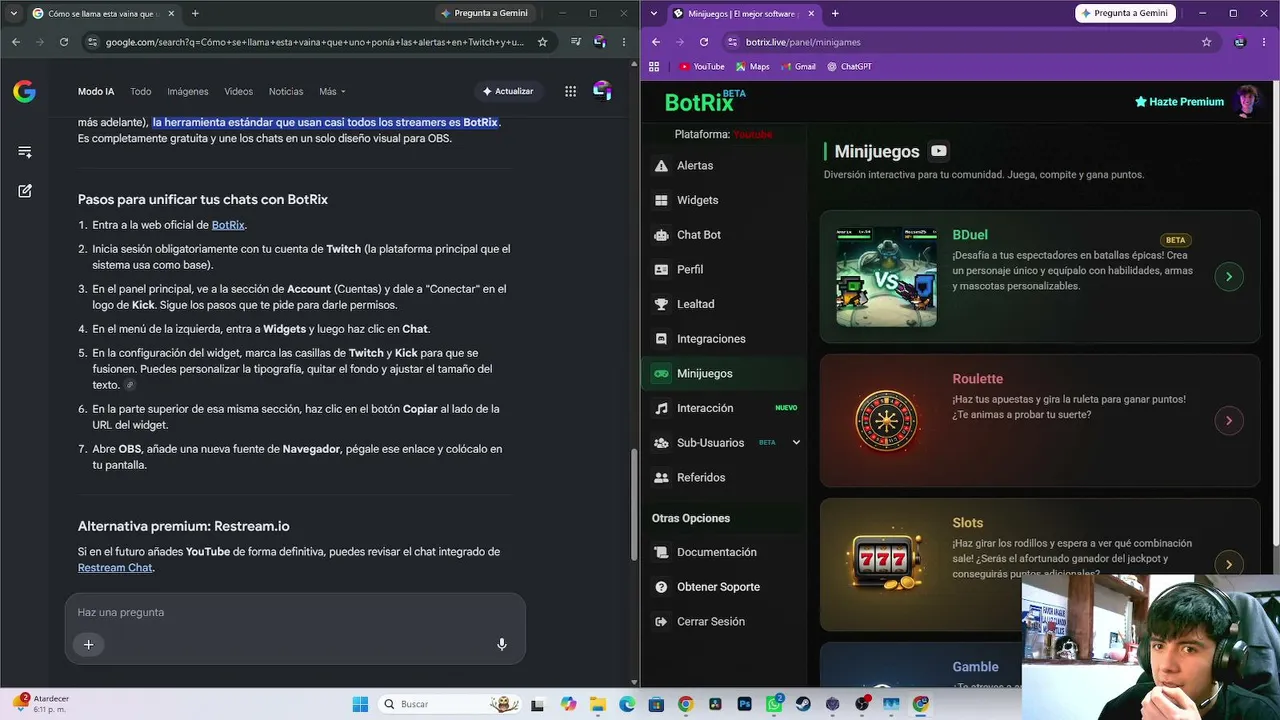This screenshot has height=720, width=1280.
Task: Open Photoshop from the taskbar
Action: (744, 704)
